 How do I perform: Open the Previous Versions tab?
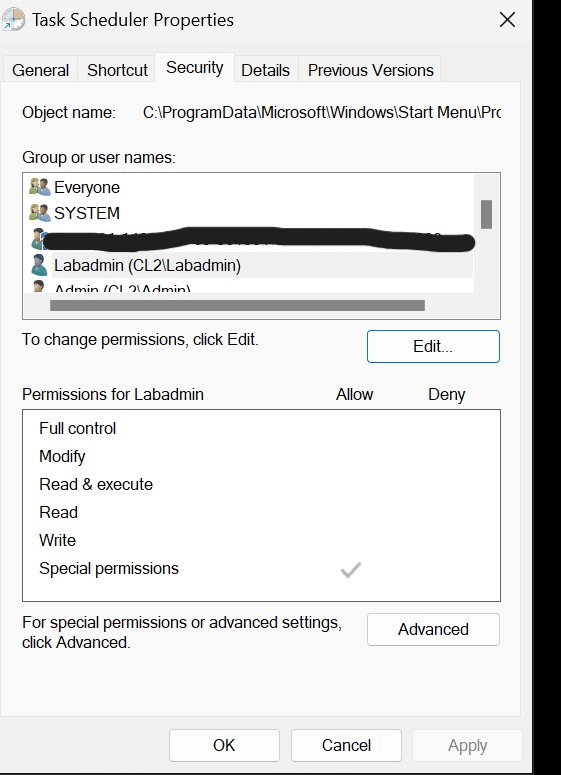370,70
